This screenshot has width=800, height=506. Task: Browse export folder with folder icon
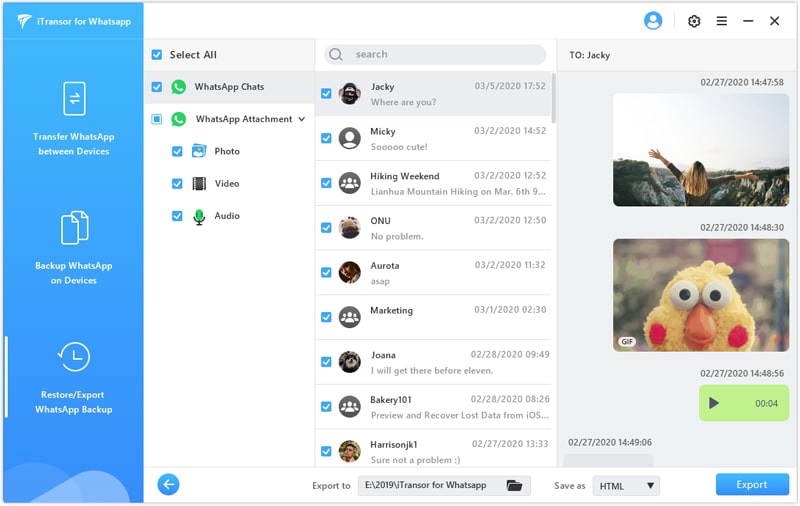coord(514,485)
